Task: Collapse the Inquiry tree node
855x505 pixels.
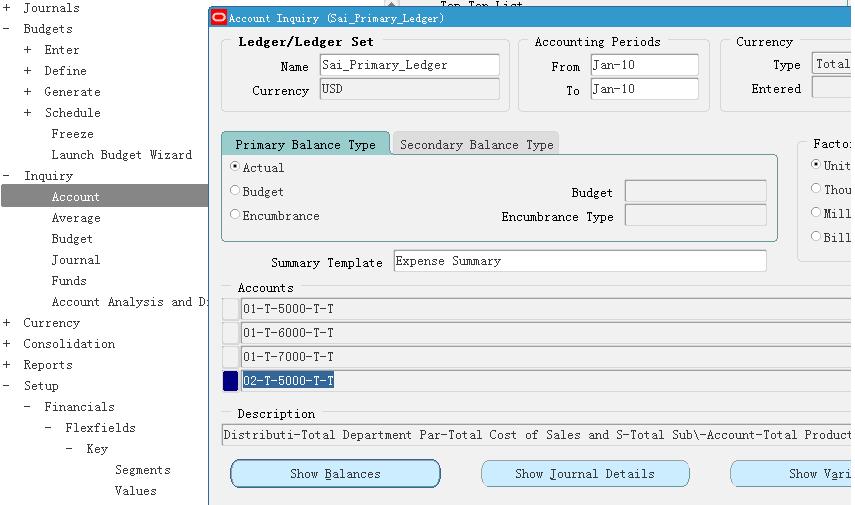Action: (7, 176)
